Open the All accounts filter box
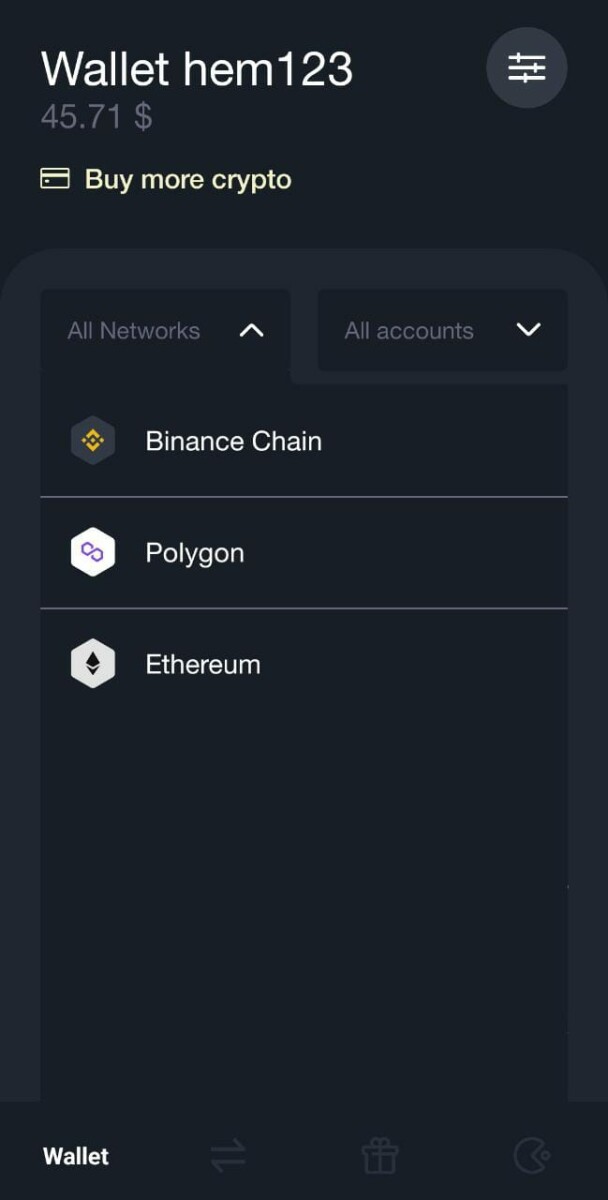 [x=442, y=330]
